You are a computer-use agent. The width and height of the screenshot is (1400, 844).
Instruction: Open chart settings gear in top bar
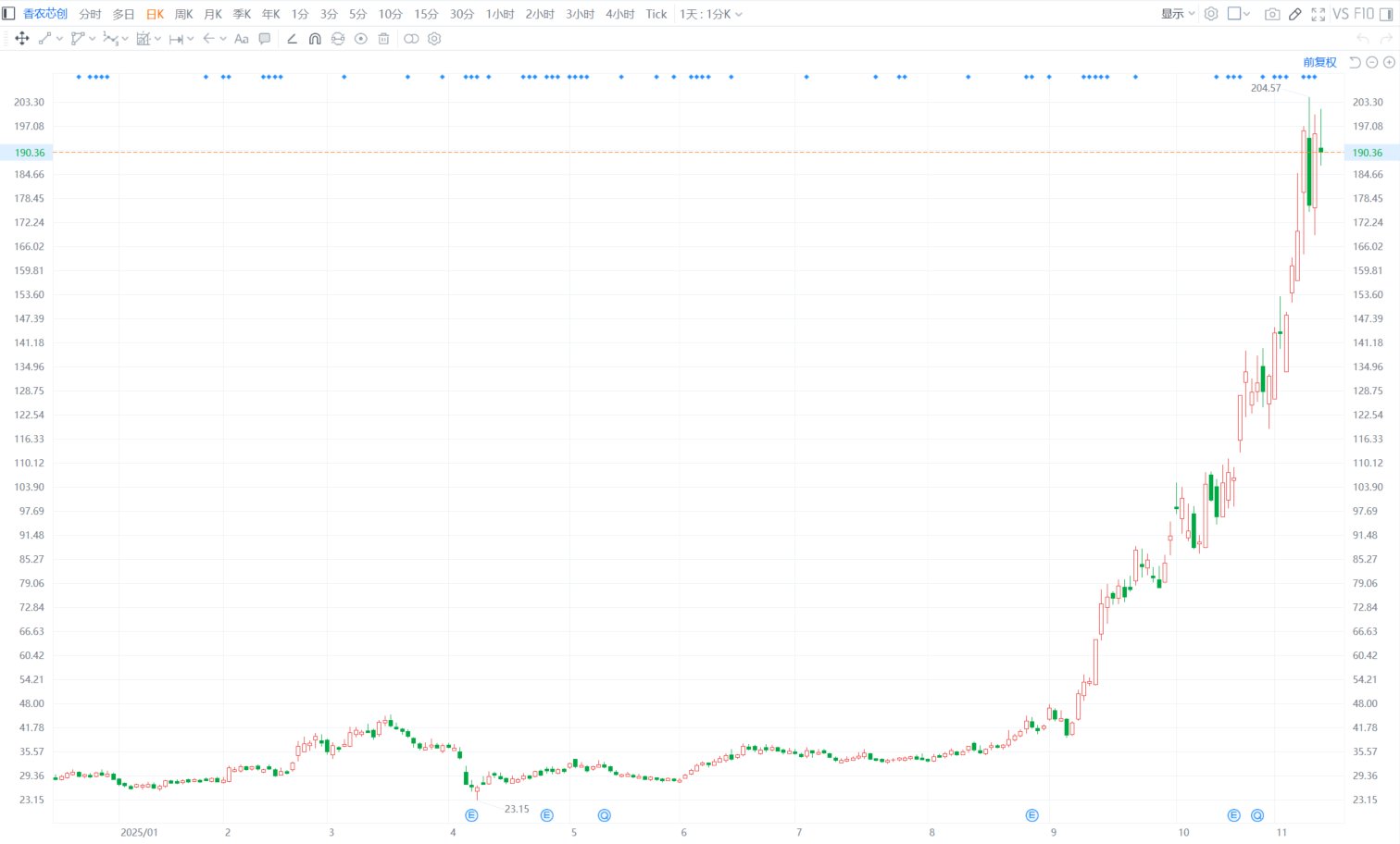(1210, 14)
